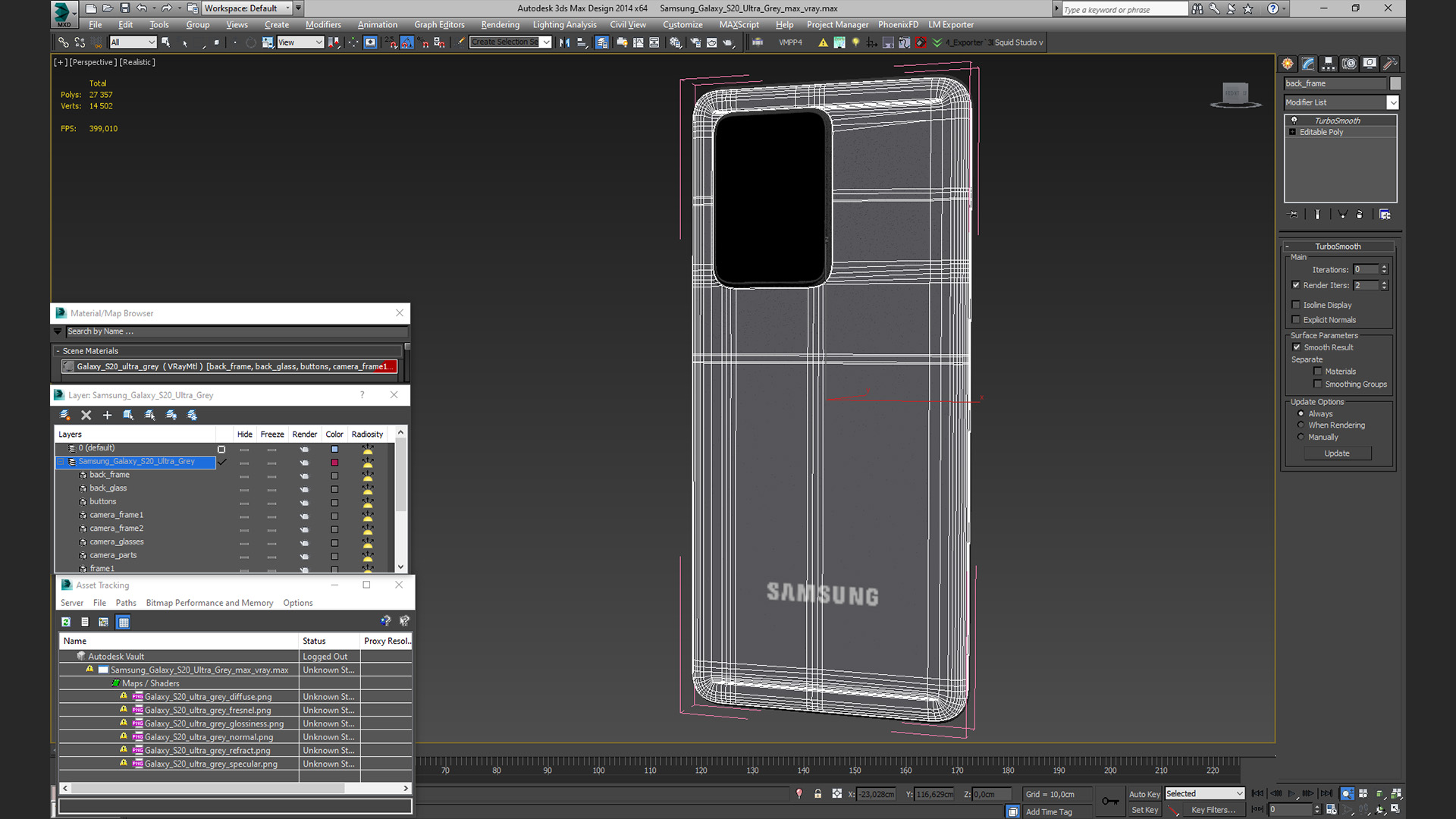The image size is (1456, 819).
Task: Open the selection filter All dropdown
Action: 133,42
